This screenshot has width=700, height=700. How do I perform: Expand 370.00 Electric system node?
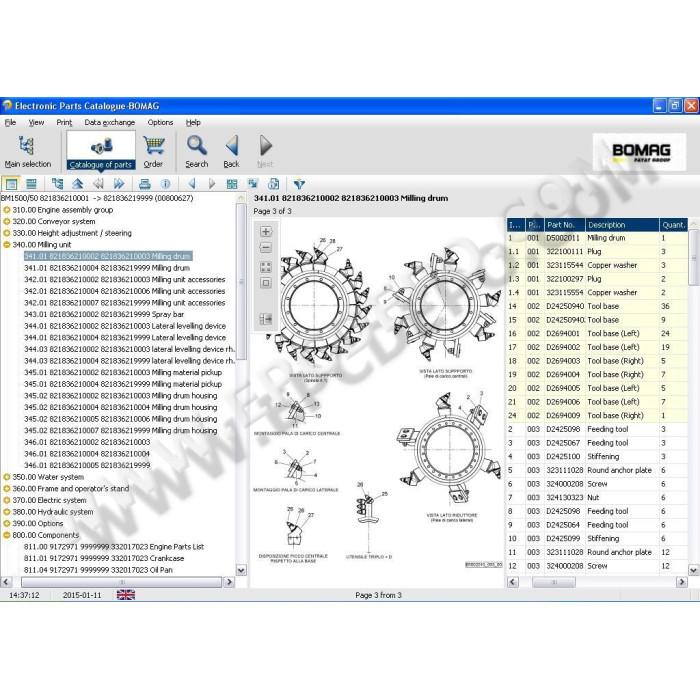pos(6,500)
